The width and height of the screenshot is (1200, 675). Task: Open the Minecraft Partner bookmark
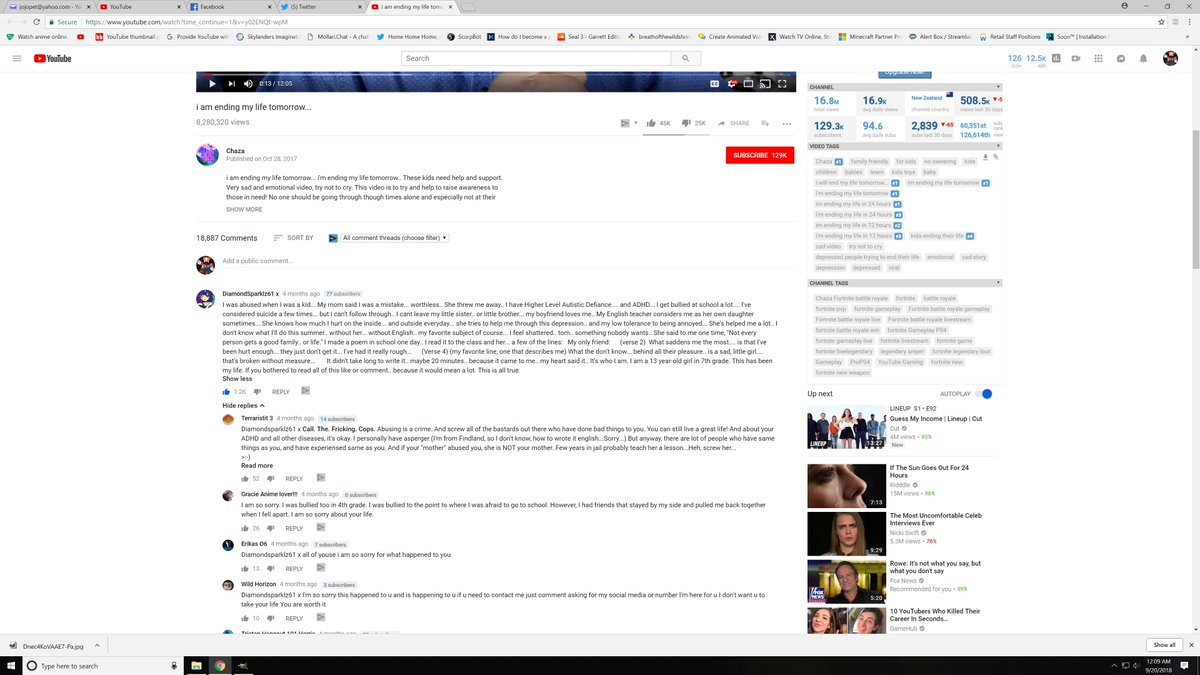(869, 37)
